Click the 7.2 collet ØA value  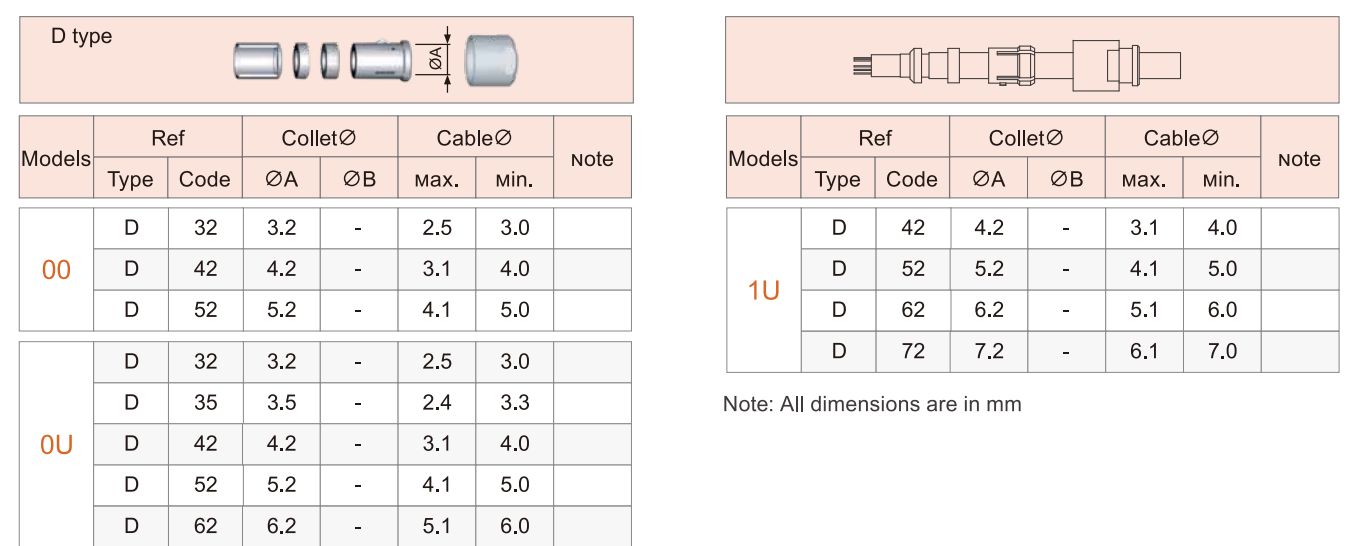[x=989, y=351]
